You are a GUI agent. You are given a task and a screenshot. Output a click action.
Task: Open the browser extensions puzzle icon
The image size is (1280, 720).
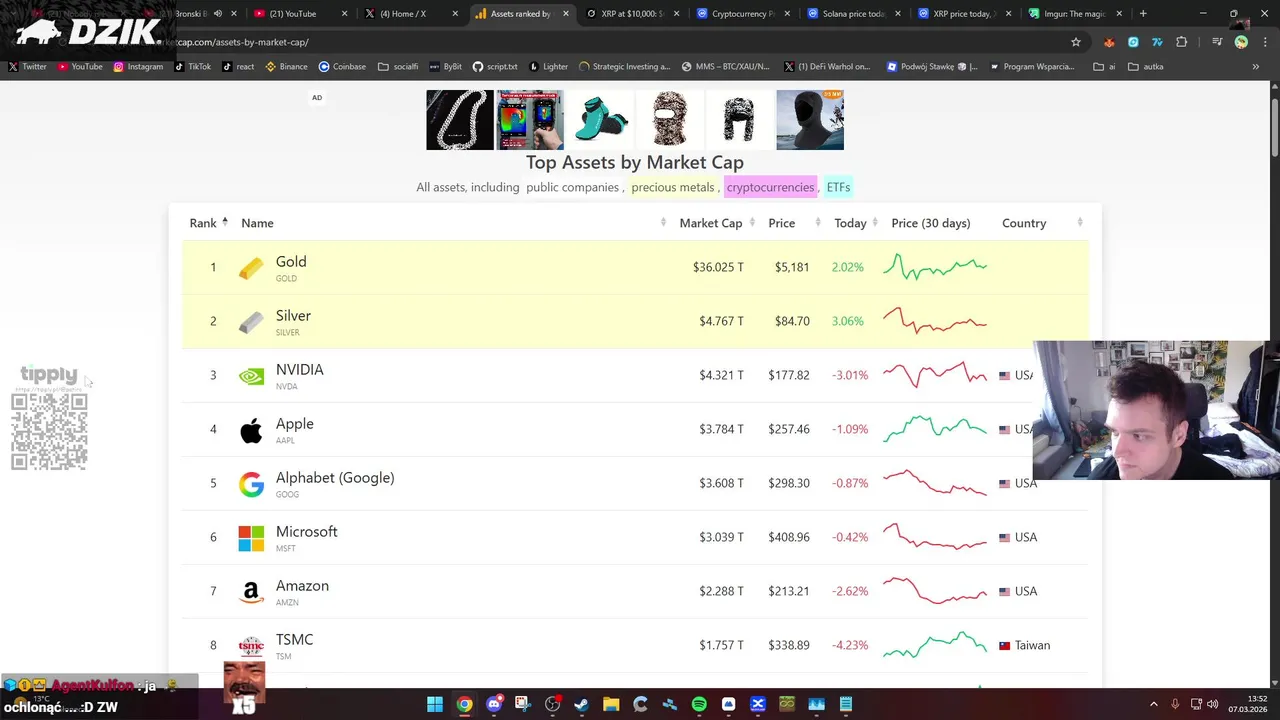coord(1181,42)
